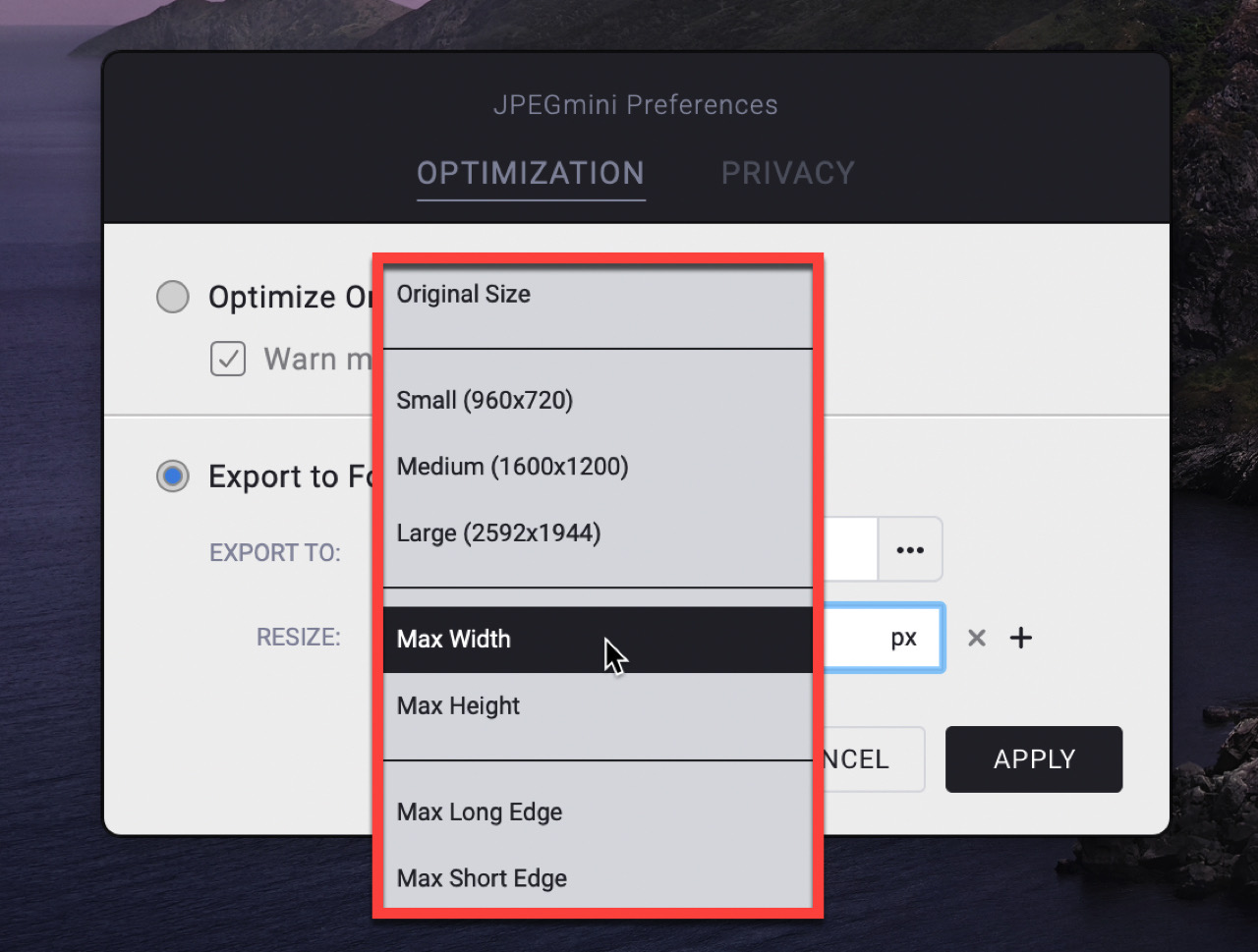
Task: Browse export folder with three-dots button
Action: (x=910, y=549)
